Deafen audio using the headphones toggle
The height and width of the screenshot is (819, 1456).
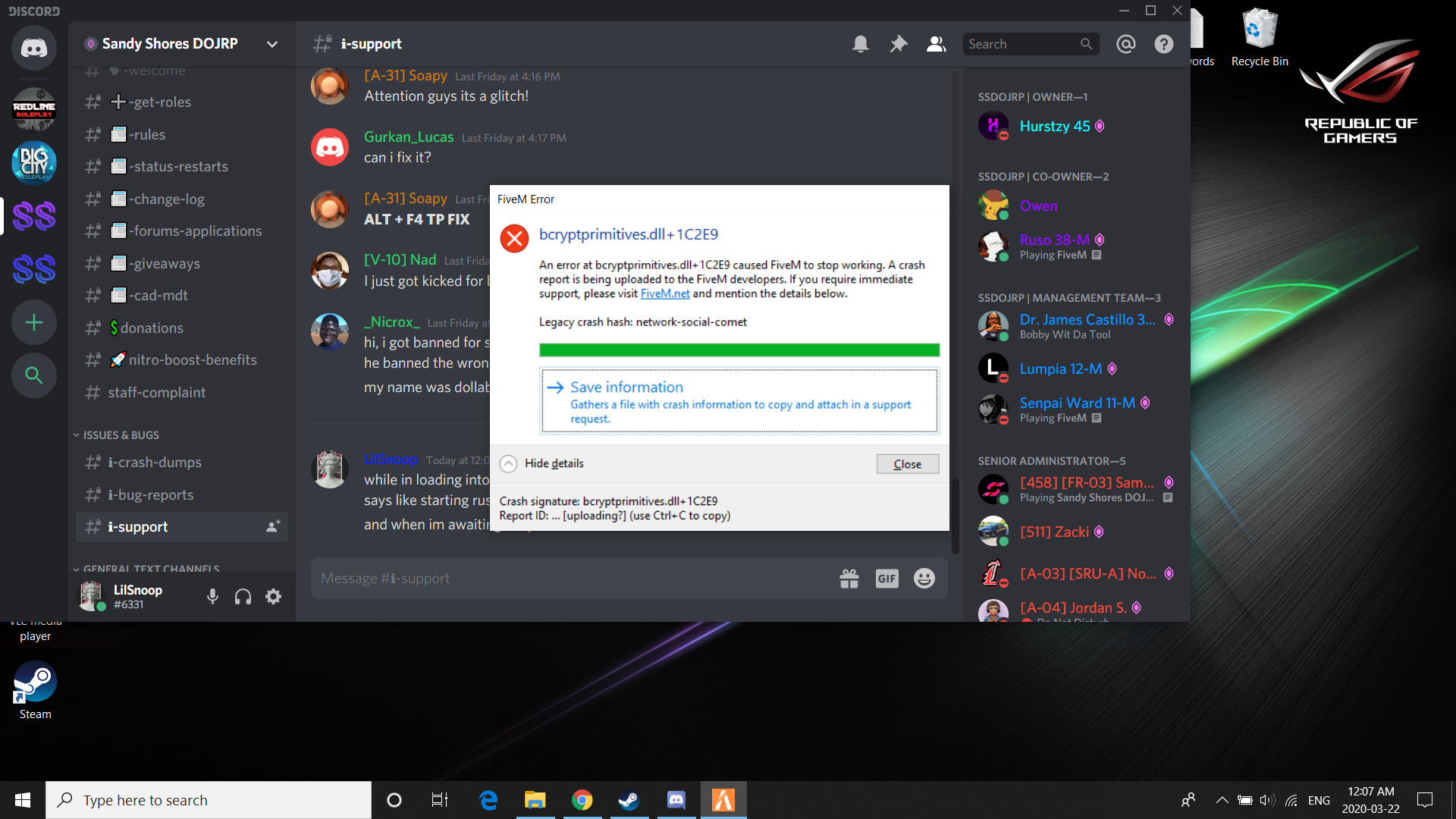243,596
